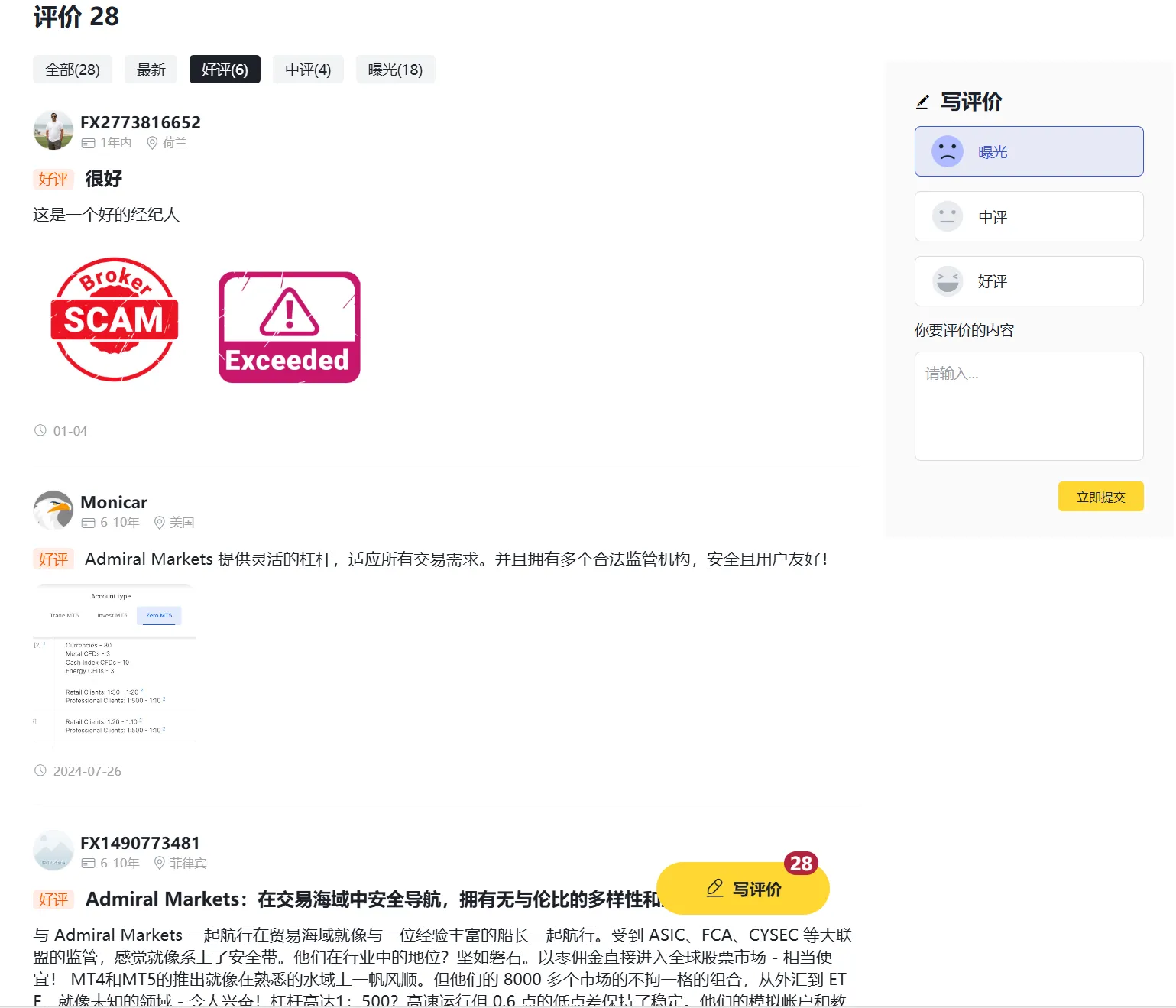This screenshot has width=1176, height=1008.
Task: Click the 28 badge on 写评价 button
Action: pos(801,864)
